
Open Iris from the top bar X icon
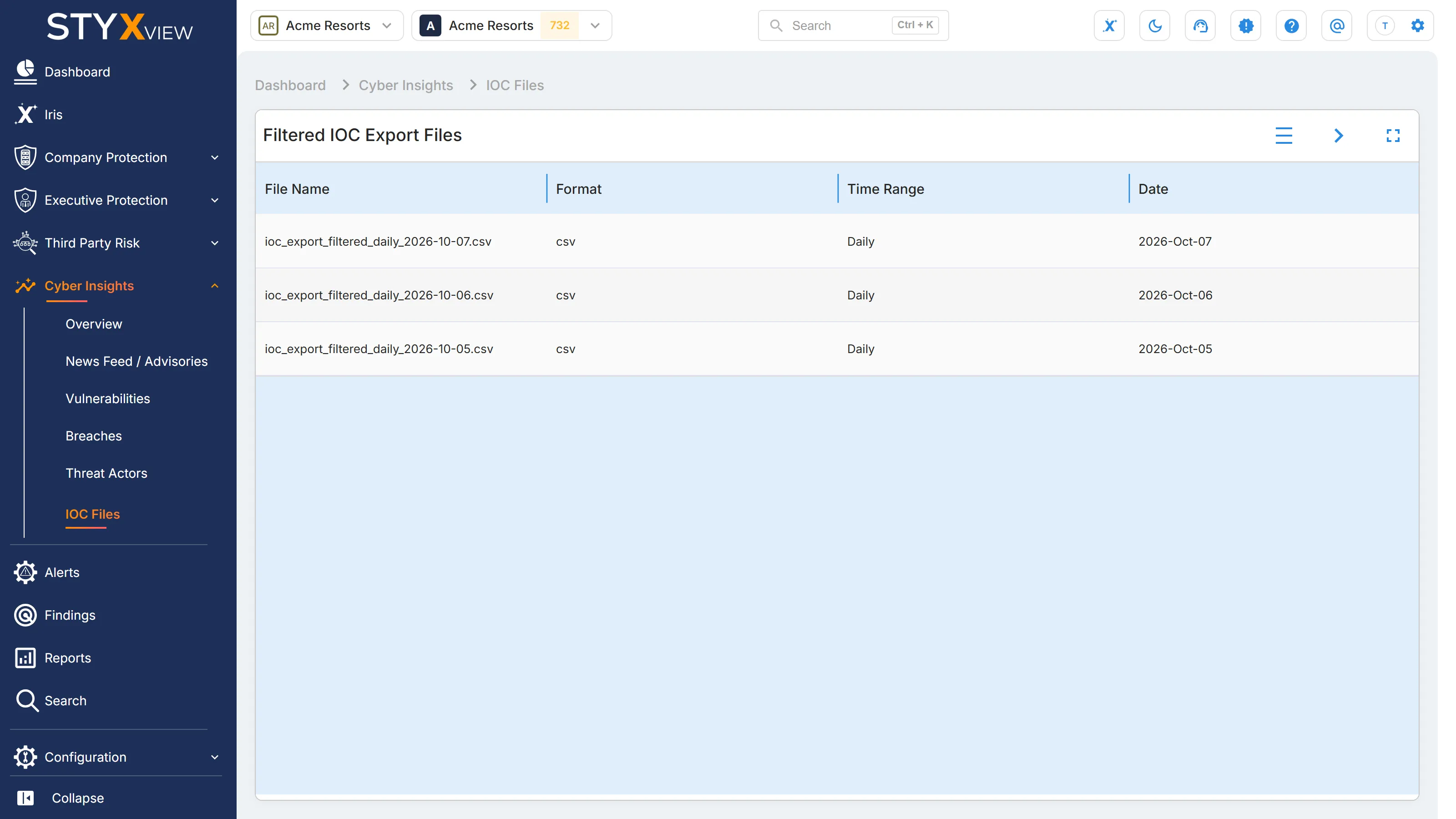point(1109,25)
